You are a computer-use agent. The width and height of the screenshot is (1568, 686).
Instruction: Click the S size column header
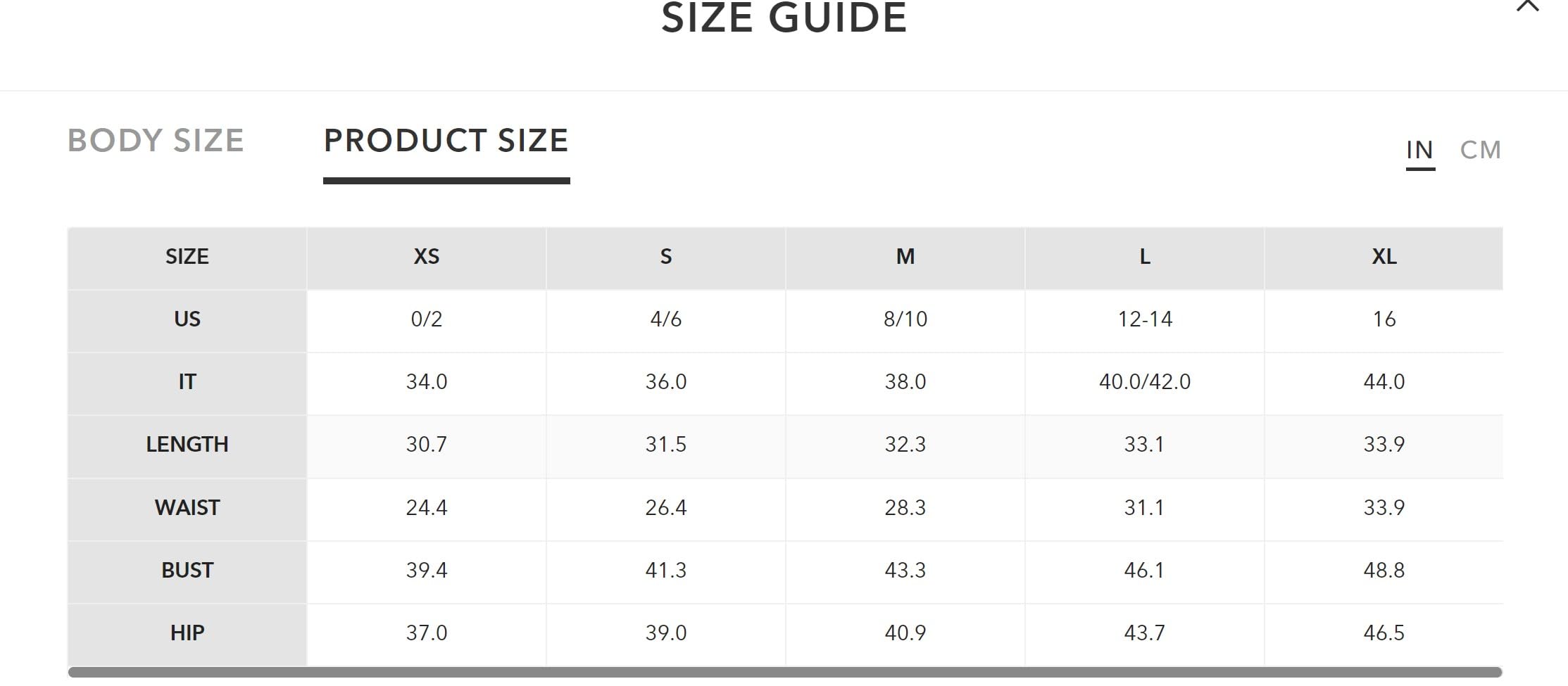pyautogui.click(x=666, y=257)
